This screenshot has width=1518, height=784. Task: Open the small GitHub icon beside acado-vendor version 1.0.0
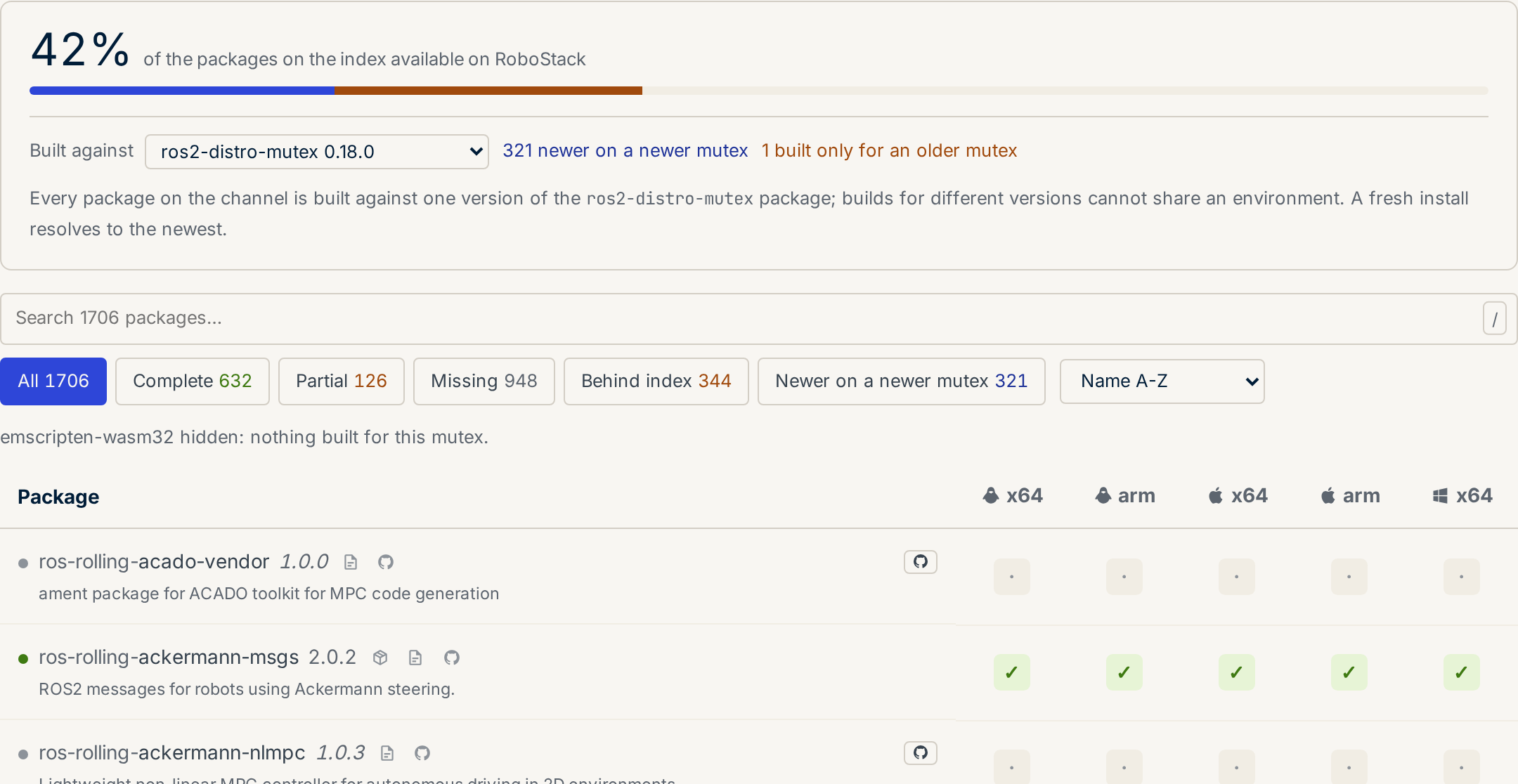[386, 562]
